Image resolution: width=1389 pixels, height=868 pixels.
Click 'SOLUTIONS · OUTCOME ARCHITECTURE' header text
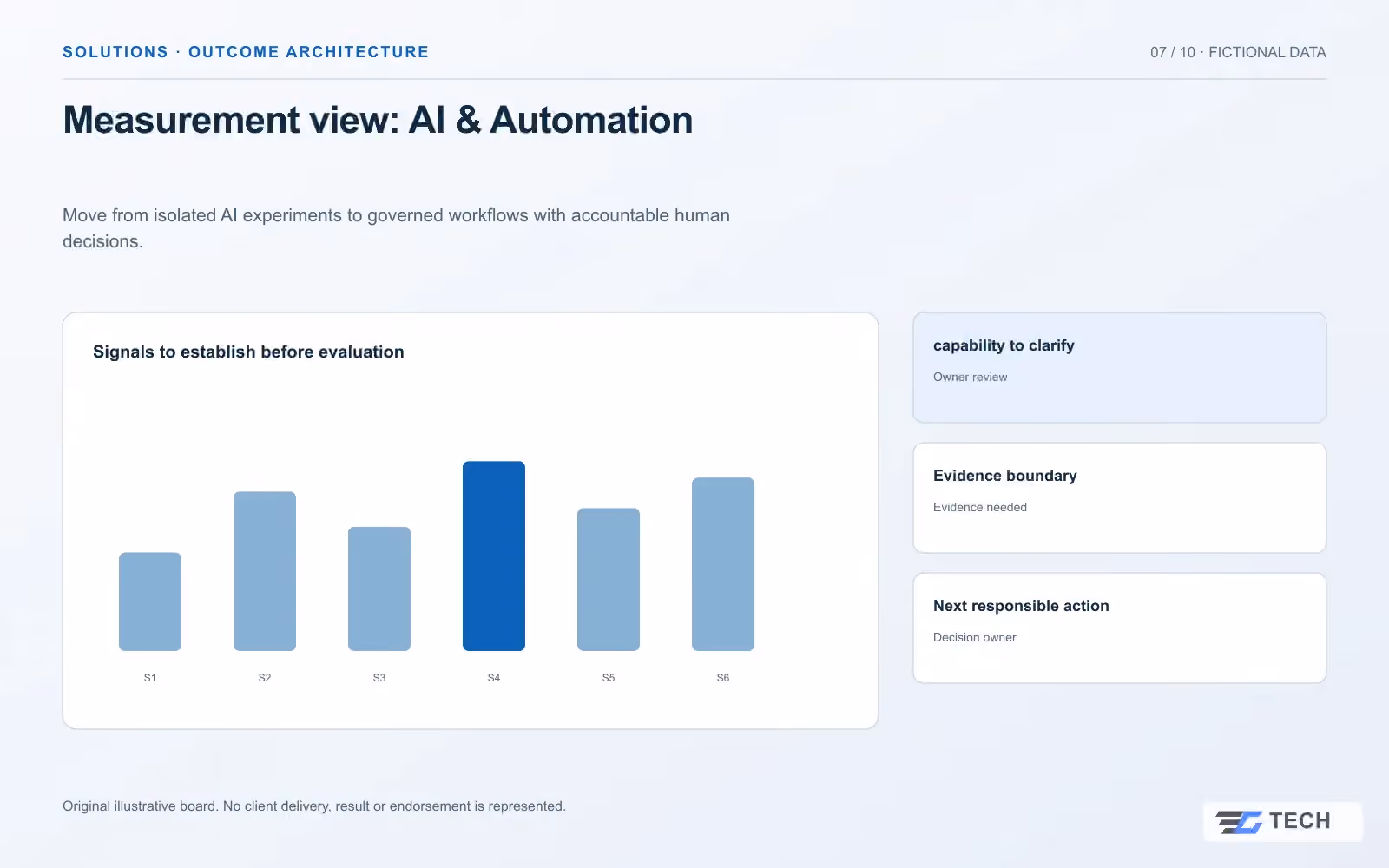[246, 52]
